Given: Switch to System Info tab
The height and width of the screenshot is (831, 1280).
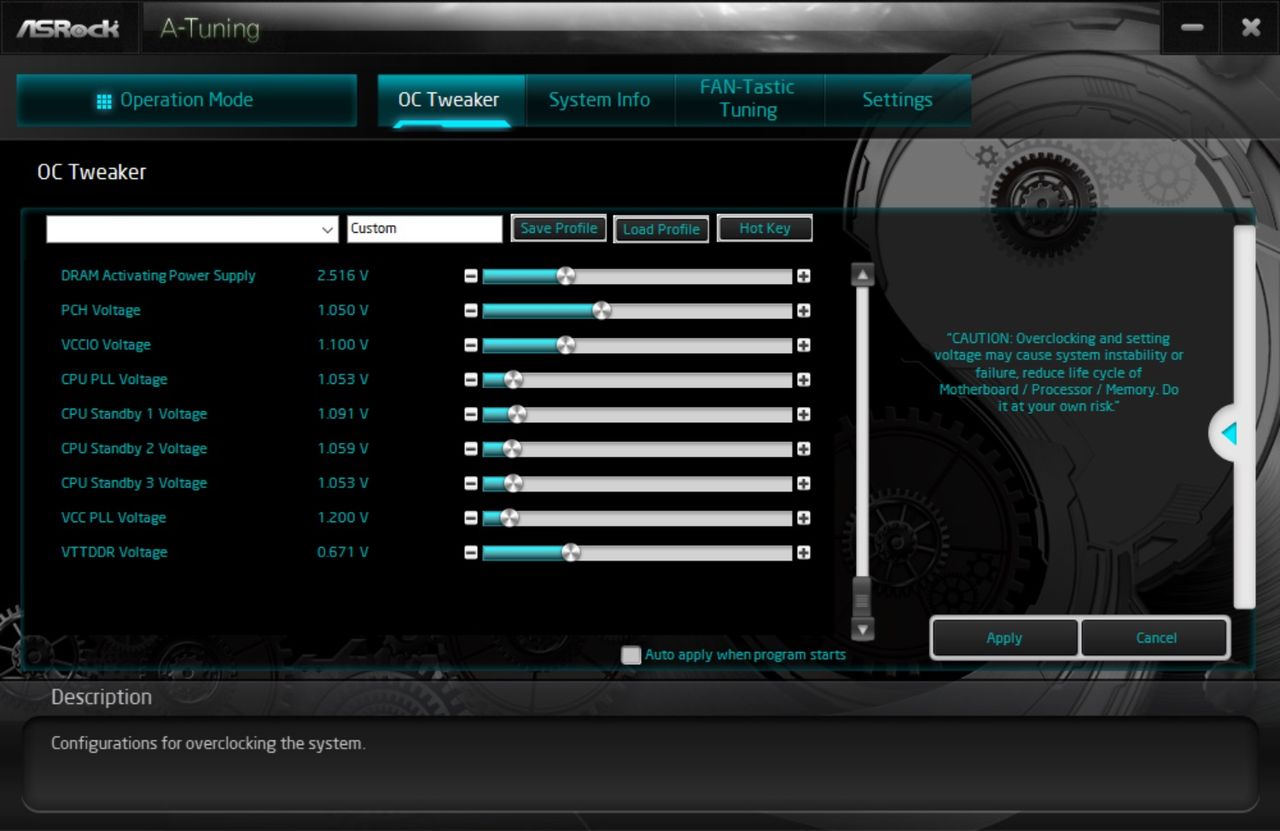Looking at the screenshot, I should tap(599, 100).
